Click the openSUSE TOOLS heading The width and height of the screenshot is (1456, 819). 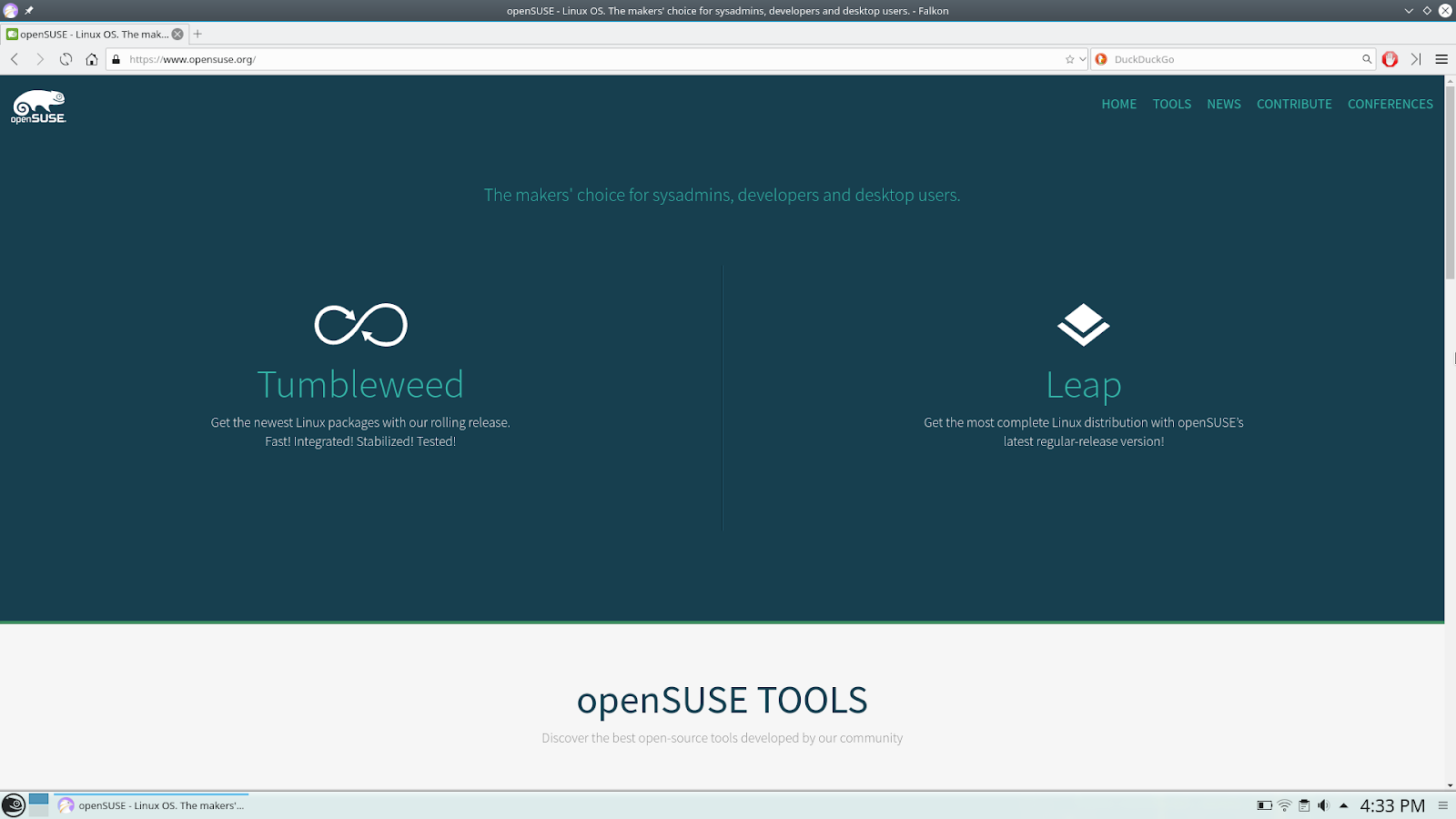point(723,700)
